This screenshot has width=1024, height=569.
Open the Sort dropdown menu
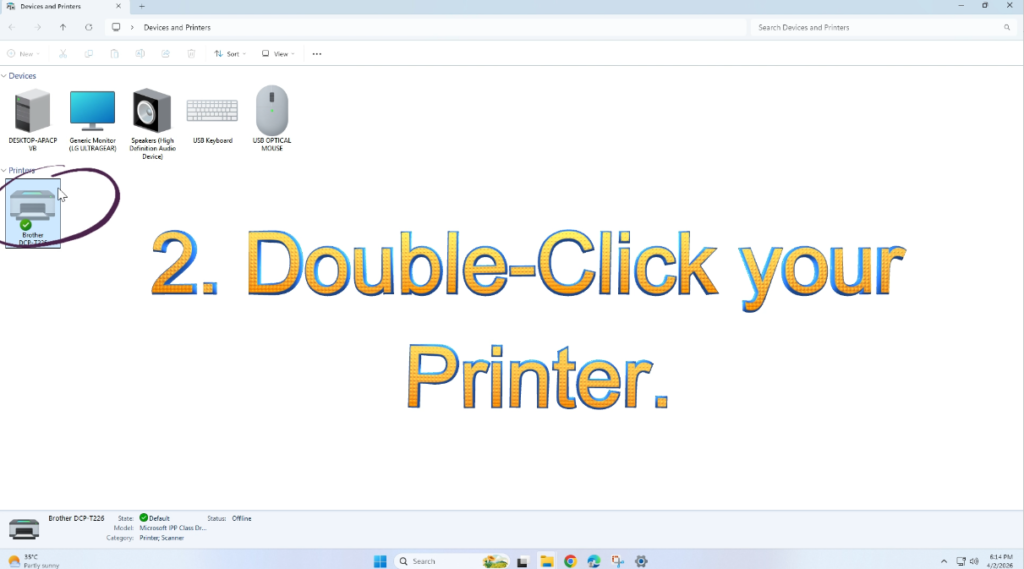click(230, 54)
